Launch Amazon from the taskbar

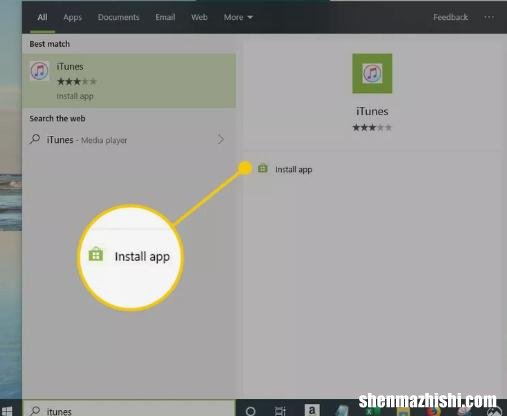[312, 410]
